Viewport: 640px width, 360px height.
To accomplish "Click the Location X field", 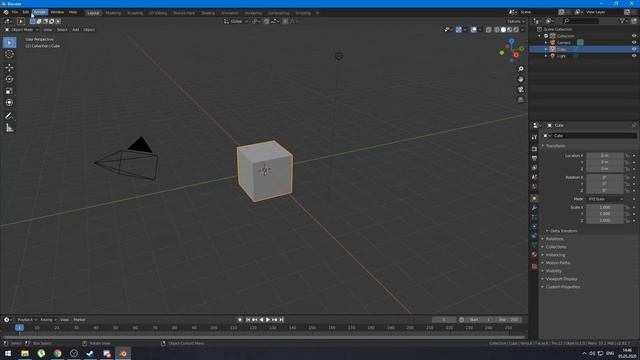I will coord(605,156).
